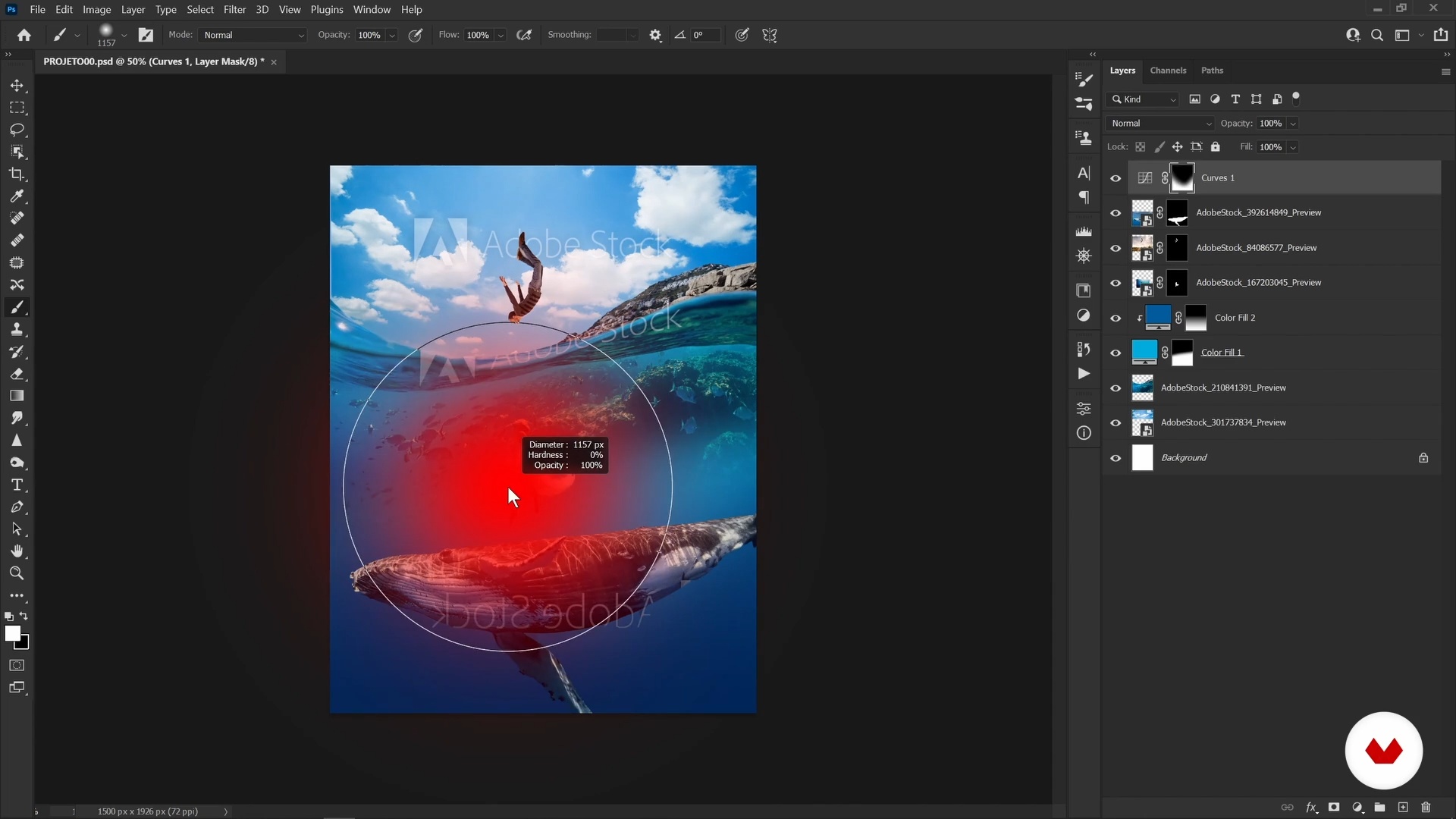This screenshot has width=1456, height=819.
Task: Filter for type layers button
Action: click(1235, 99)
